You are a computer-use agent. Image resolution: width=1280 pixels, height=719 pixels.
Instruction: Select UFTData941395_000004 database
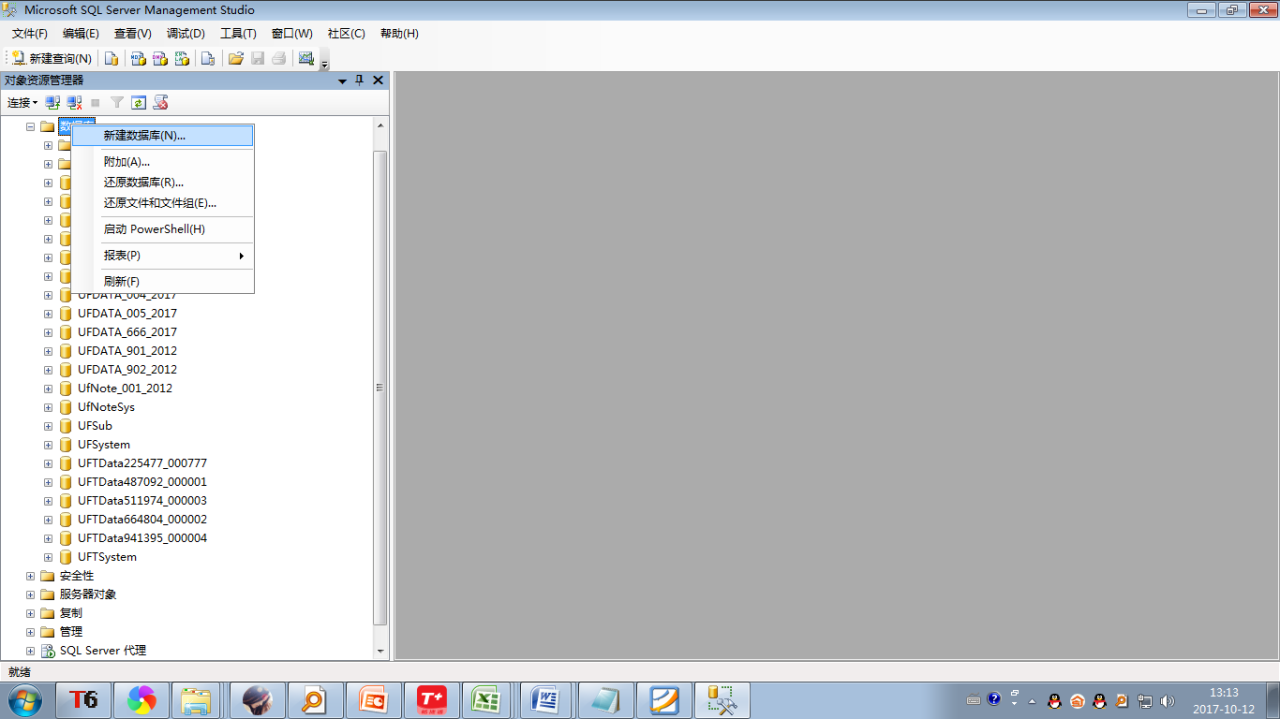[142, 538]
